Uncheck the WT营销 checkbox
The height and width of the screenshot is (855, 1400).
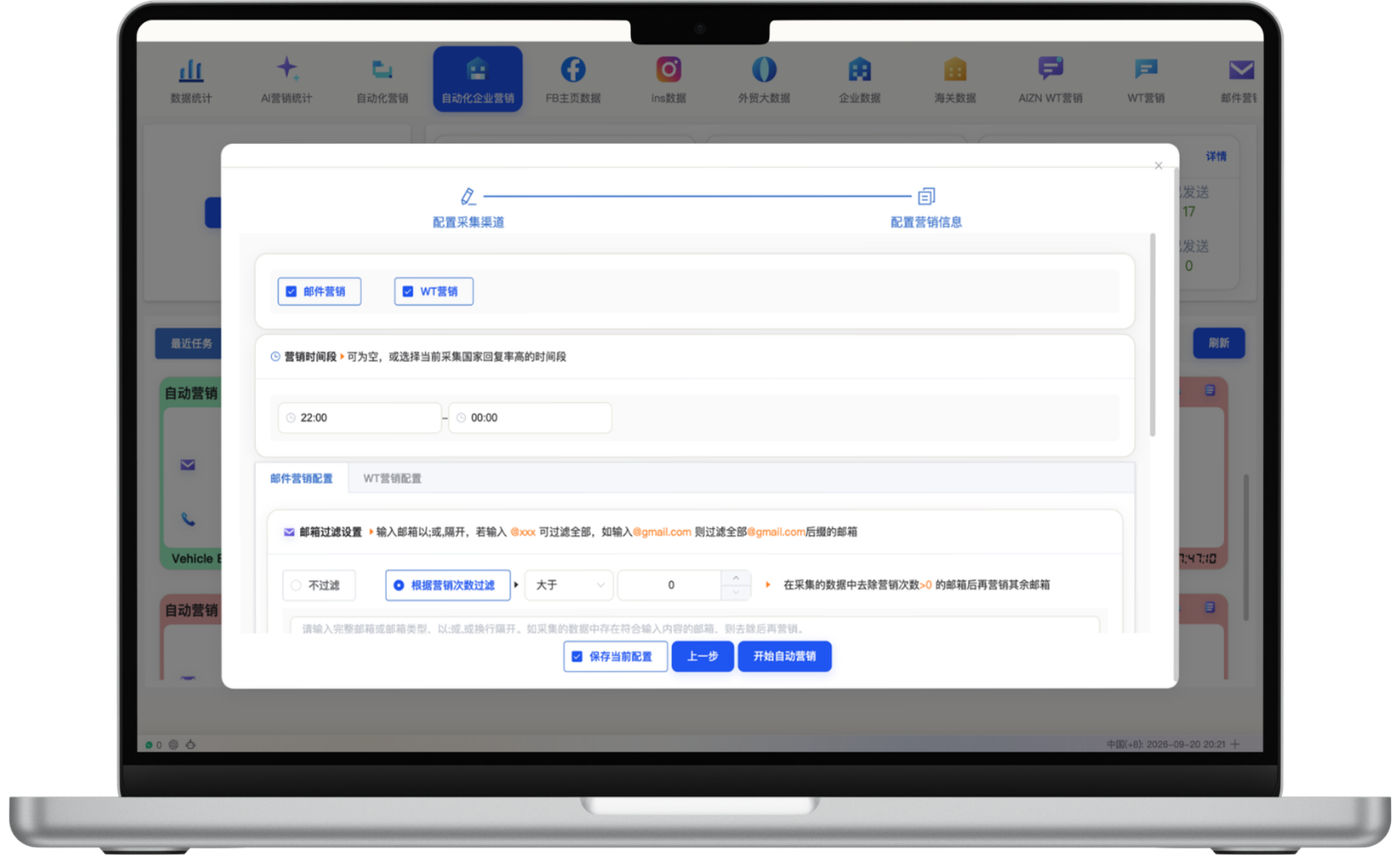(408, 292)
